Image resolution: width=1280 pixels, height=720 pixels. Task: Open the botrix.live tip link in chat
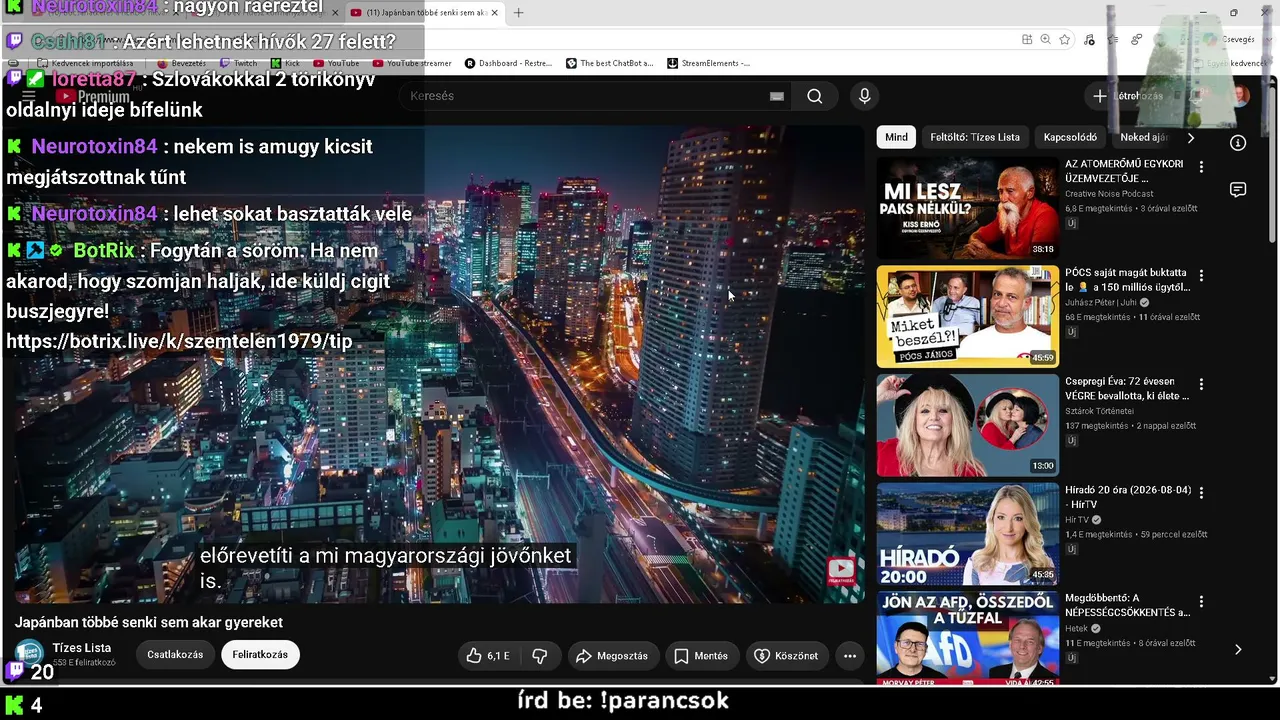pos(179,341)
